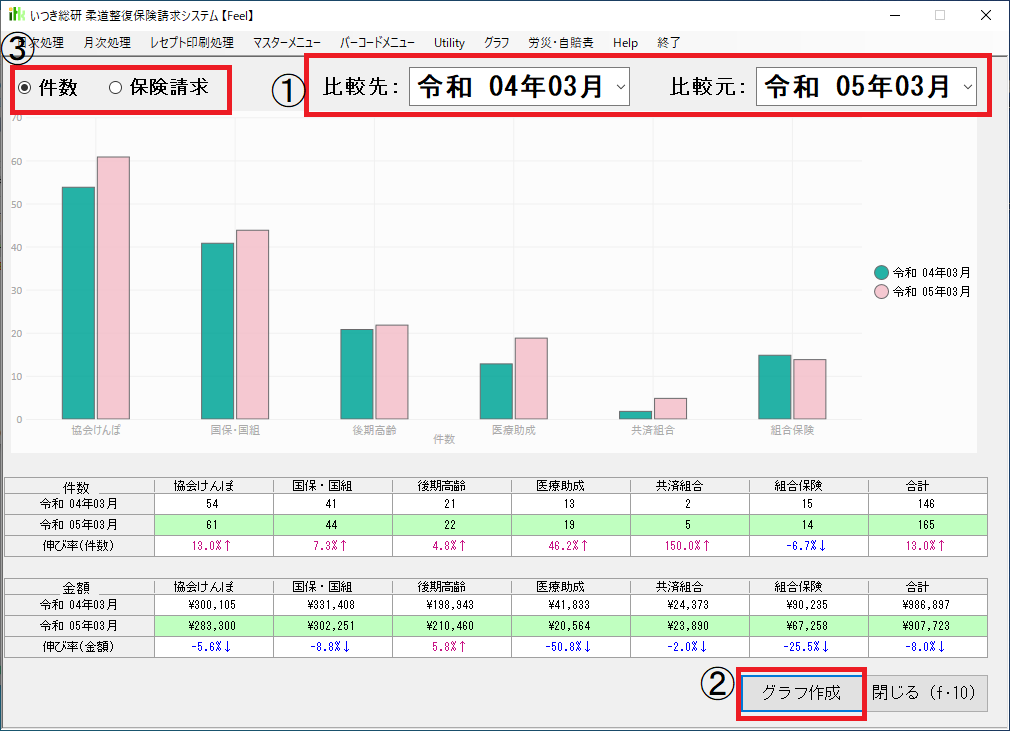Click the グラフ作成 button

801,692
